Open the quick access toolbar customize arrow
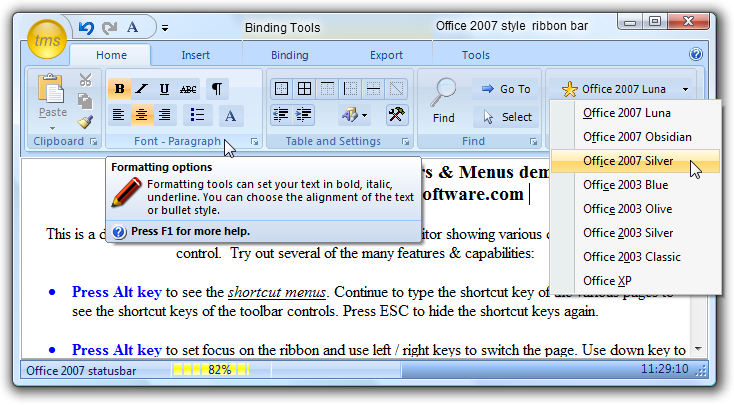Image resolution: width=734 pixels, height=405 pixels. (165, 28)
